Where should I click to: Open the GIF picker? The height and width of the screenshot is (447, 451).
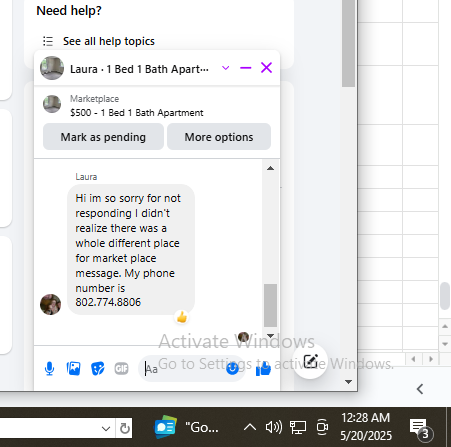121,368
